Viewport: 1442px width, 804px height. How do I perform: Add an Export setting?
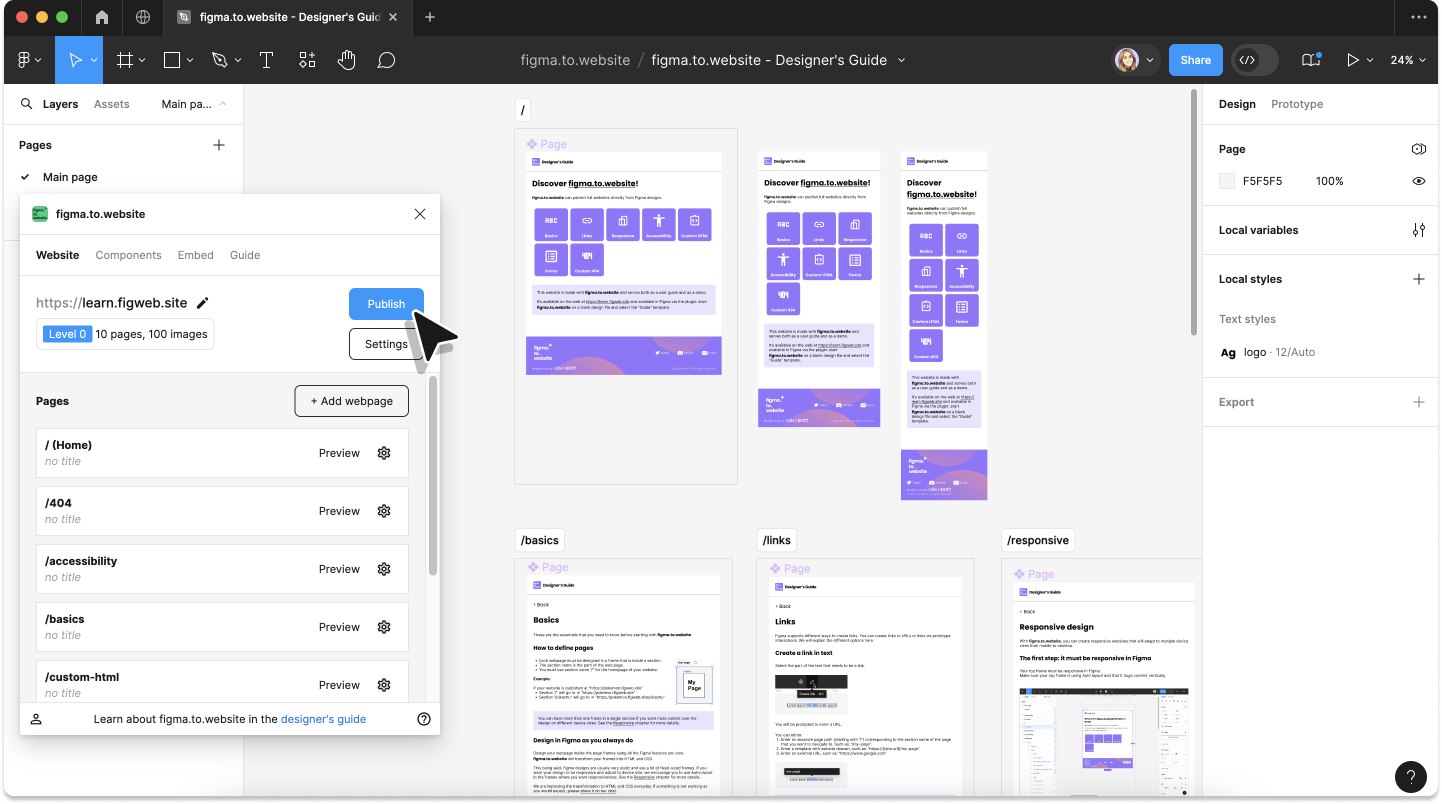(1418, 402)
